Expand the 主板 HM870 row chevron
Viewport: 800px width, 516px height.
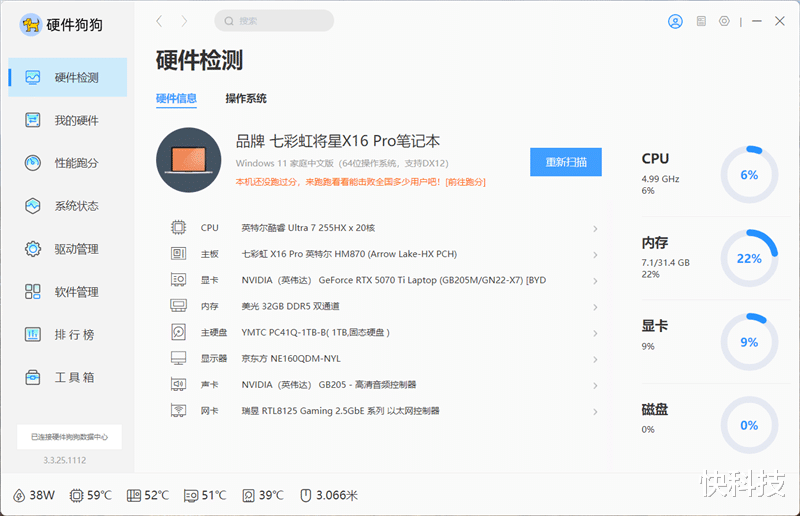[x=595, y=255]
